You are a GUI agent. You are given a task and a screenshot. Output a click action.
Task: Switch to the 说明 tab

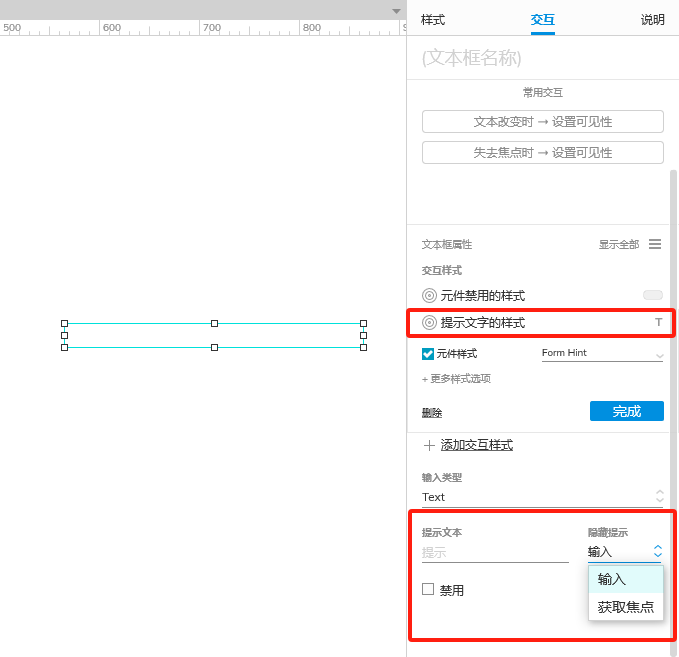click(652, 20)
